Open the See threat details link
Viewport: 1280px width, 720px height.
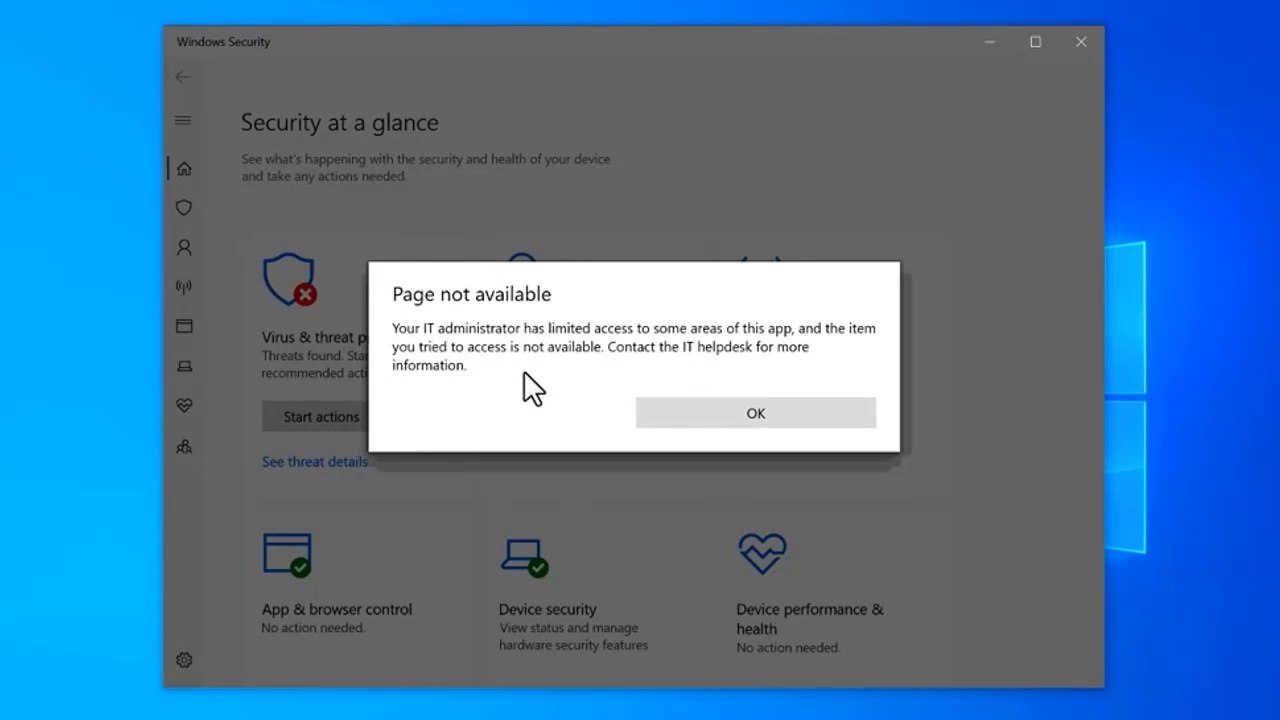[315, 462]
